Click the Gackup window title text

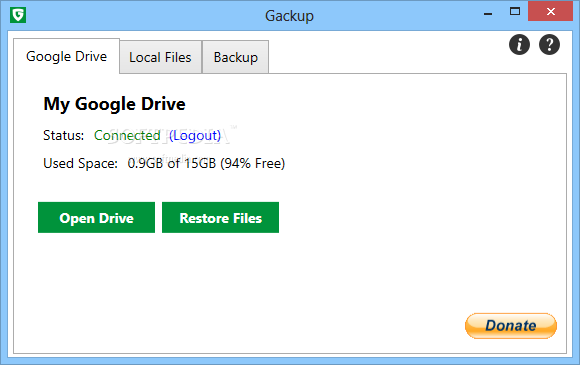pyautogui.click(x=289, y=16)
